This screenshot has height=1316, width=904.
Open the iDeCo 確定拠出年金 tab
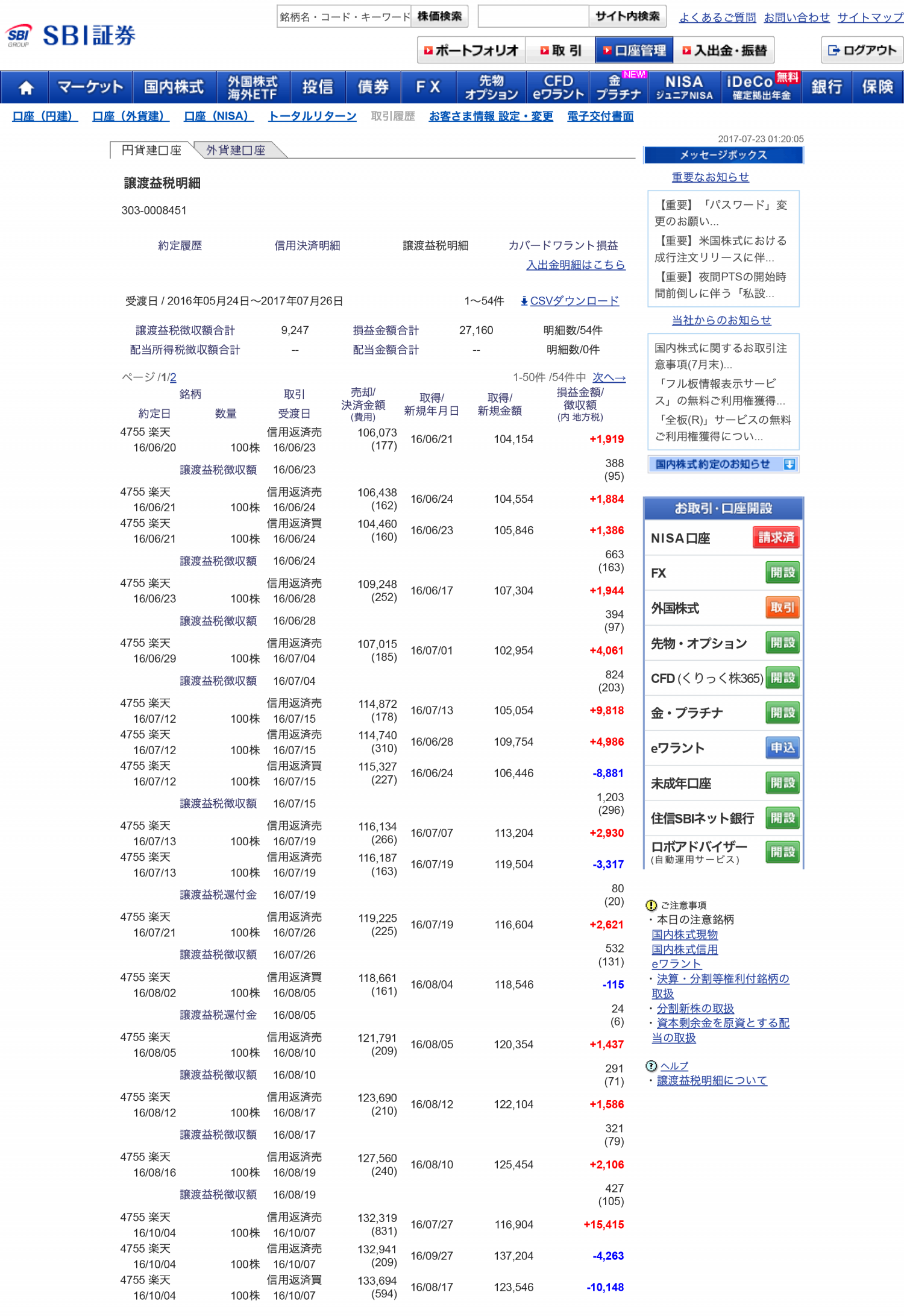(x=762, y=87)
